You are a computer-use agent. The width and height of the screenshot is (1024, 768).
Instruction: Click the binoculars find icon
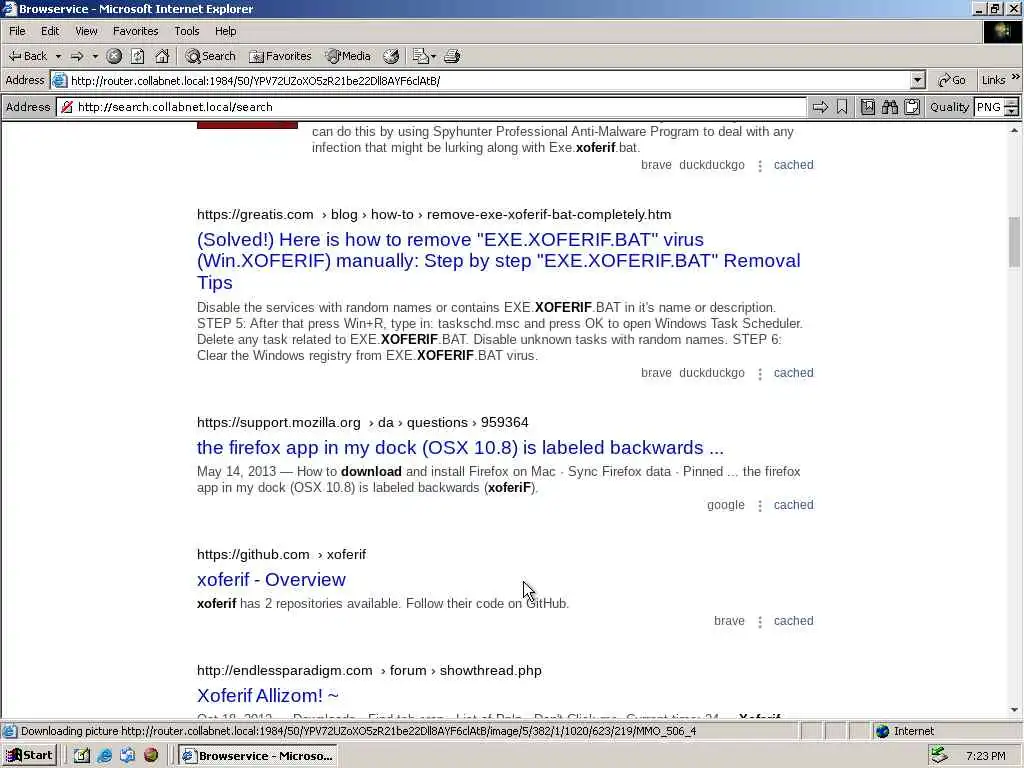tap(889, 107)
